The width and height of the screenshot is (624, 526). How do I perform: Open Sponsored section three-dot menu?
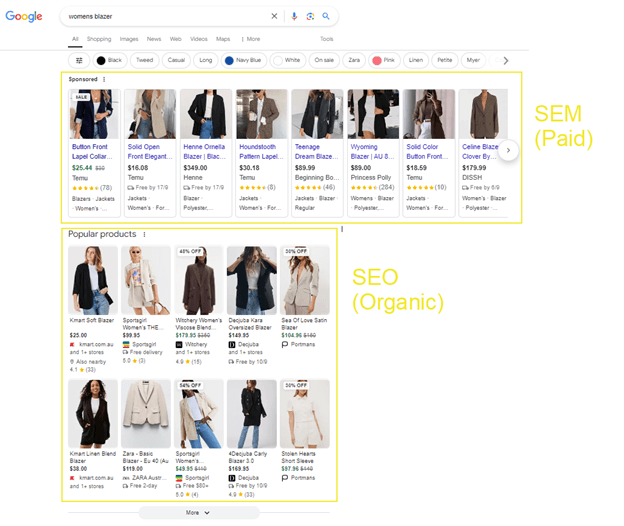pos(104,79)
